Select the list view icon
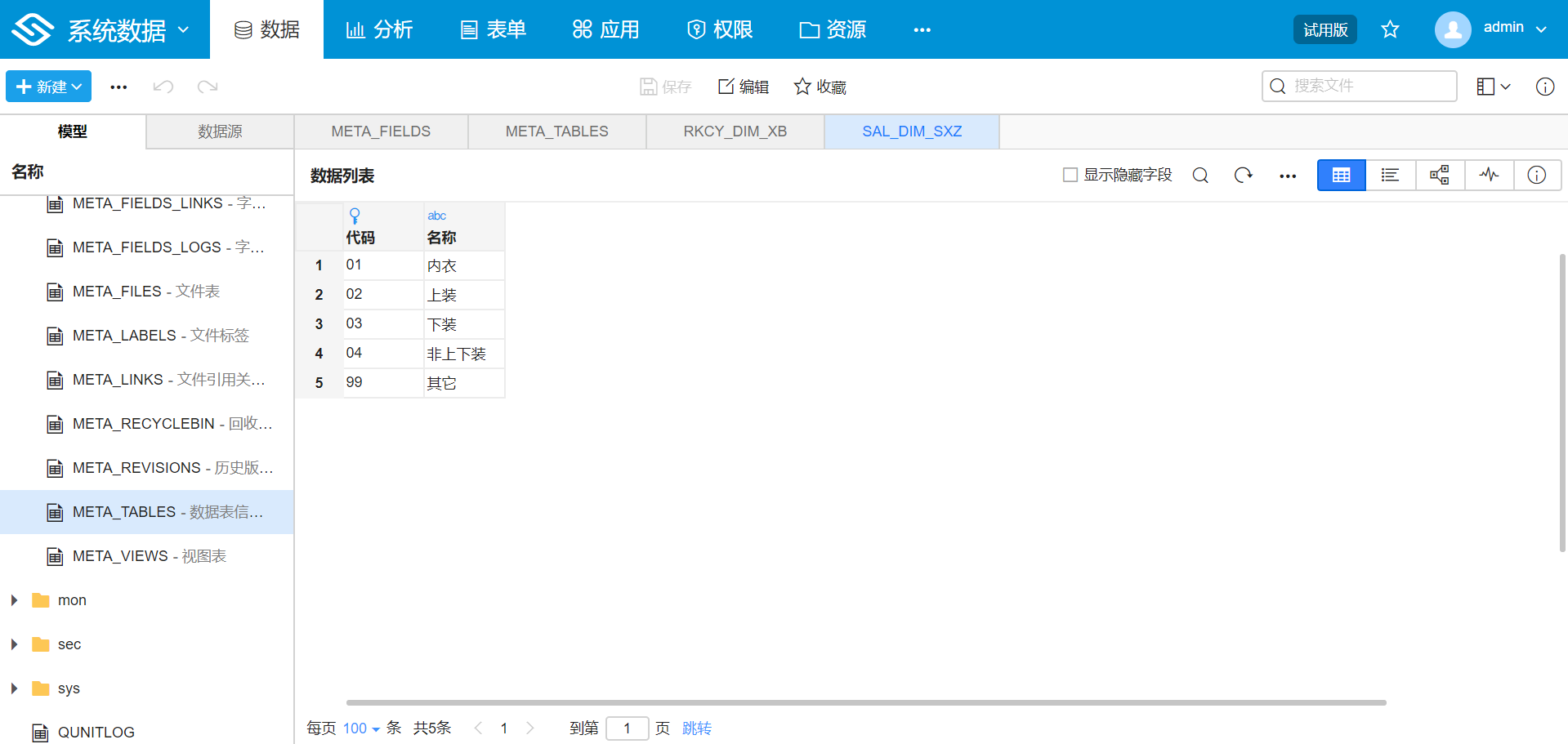Screen dimensions: 1568x744 tap(1390, 175)
